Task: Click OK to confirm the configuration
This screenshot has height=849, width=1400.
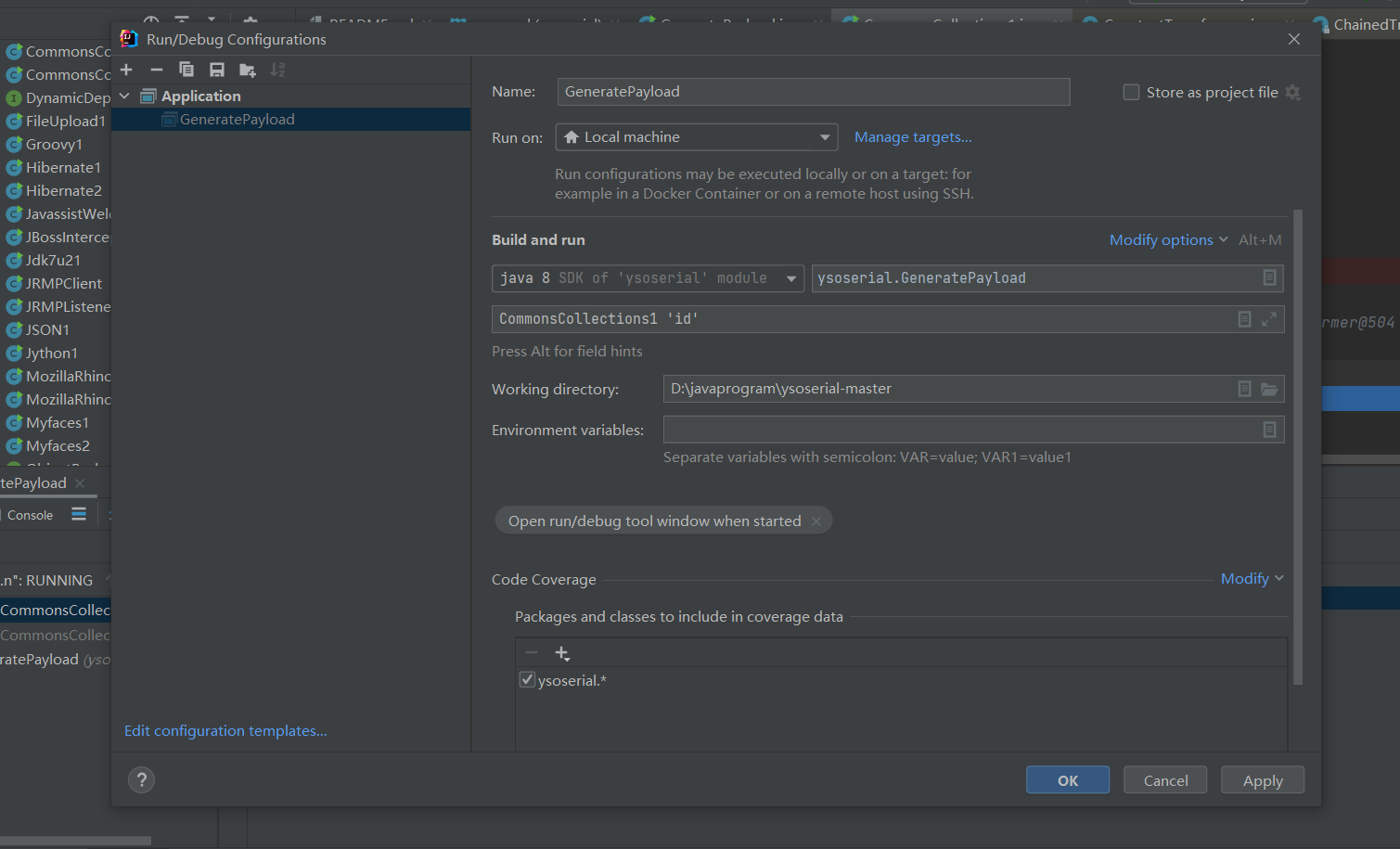Action: (x=1068, y=780)
